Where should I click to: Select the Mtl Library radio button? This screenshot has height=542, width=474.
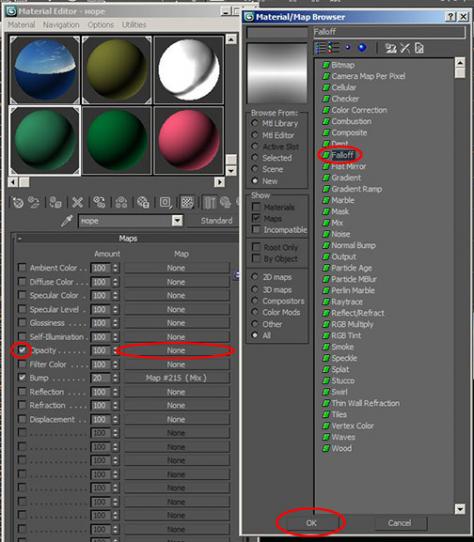255,123
